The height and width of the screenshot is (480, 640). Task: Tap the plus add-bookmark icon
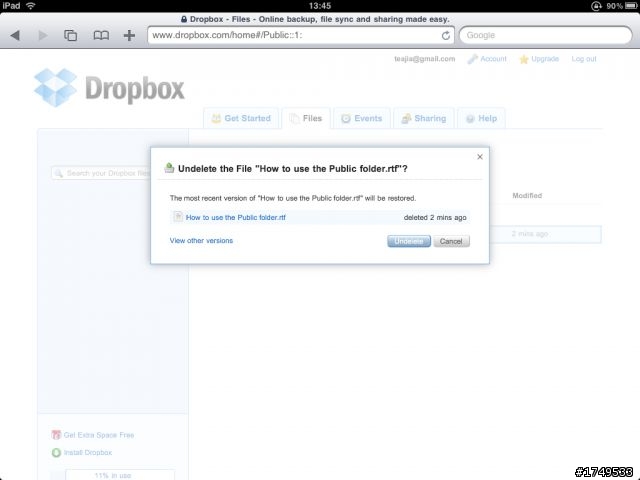(129, 36)
